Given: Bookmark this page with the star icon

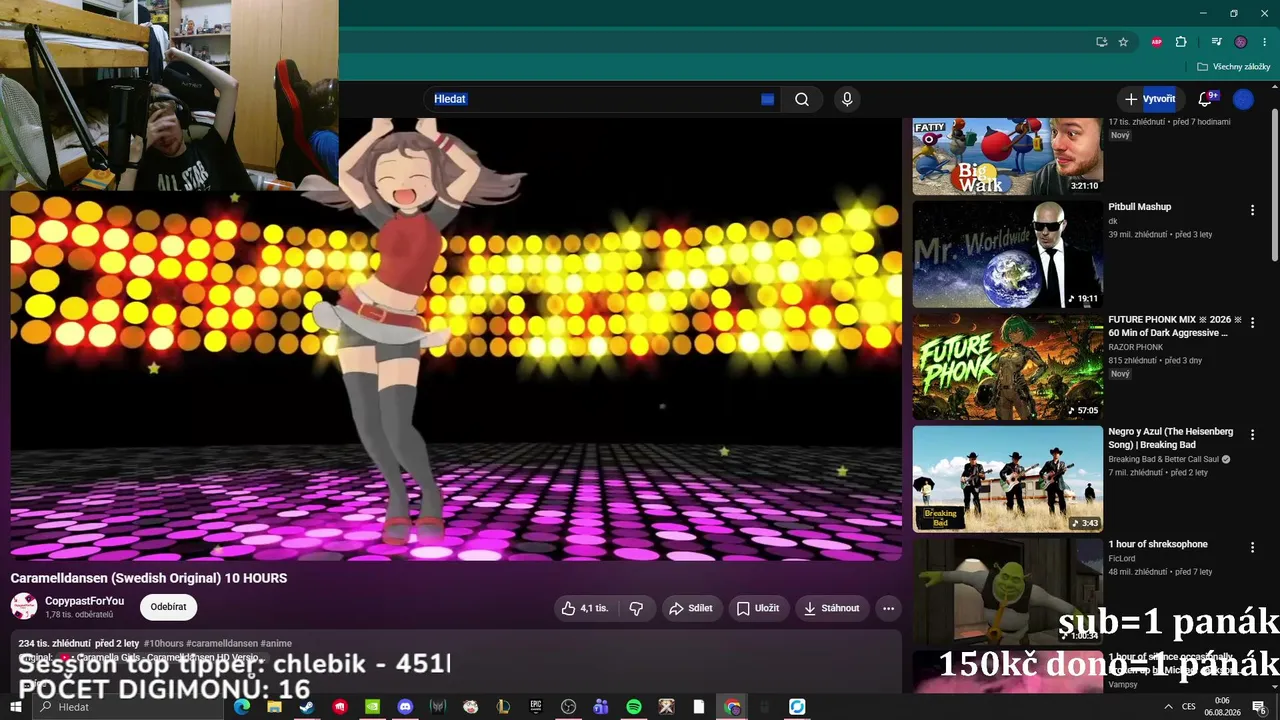Looking at the screenshot, I should pos(1123,42).
